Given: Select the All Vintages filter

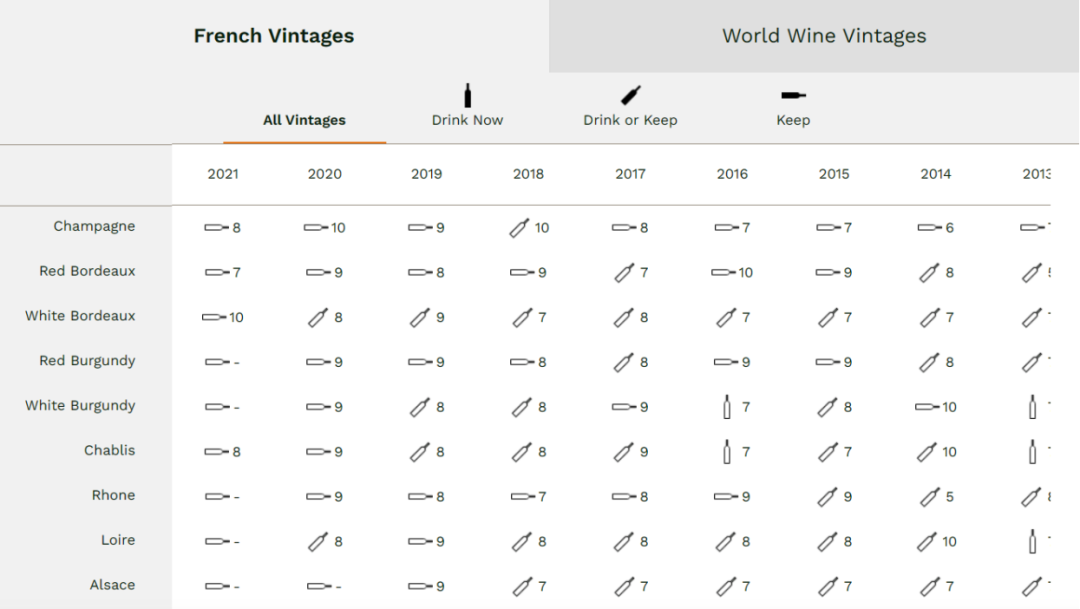Looking at the screenshot, I should (304, 120).
